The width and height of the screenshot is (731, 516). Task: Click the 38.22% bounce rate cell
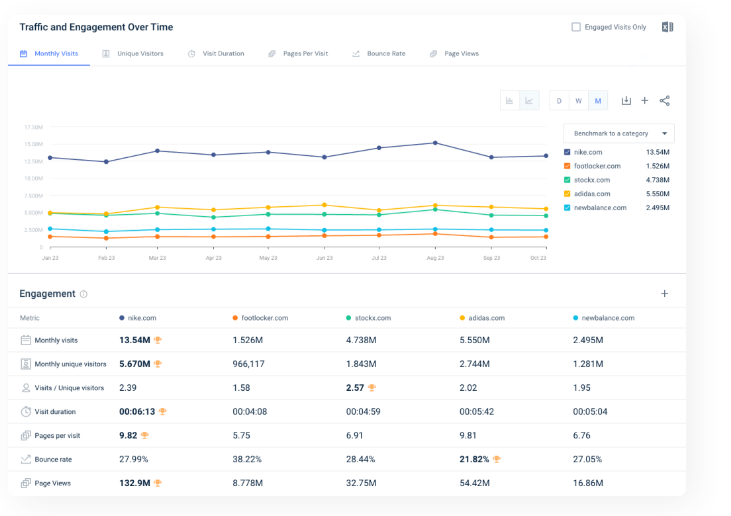pos(247,460)
